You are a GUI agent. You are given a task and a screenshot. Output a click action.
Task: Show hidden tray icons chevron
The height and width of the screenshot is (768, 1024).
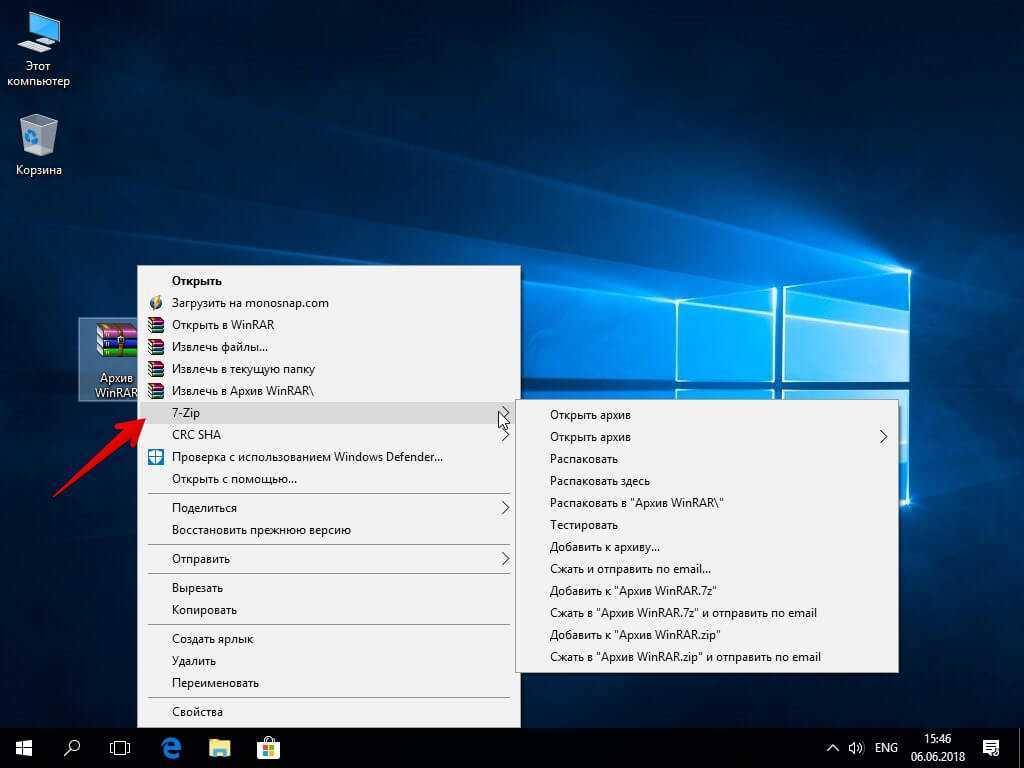coord(833,748)
